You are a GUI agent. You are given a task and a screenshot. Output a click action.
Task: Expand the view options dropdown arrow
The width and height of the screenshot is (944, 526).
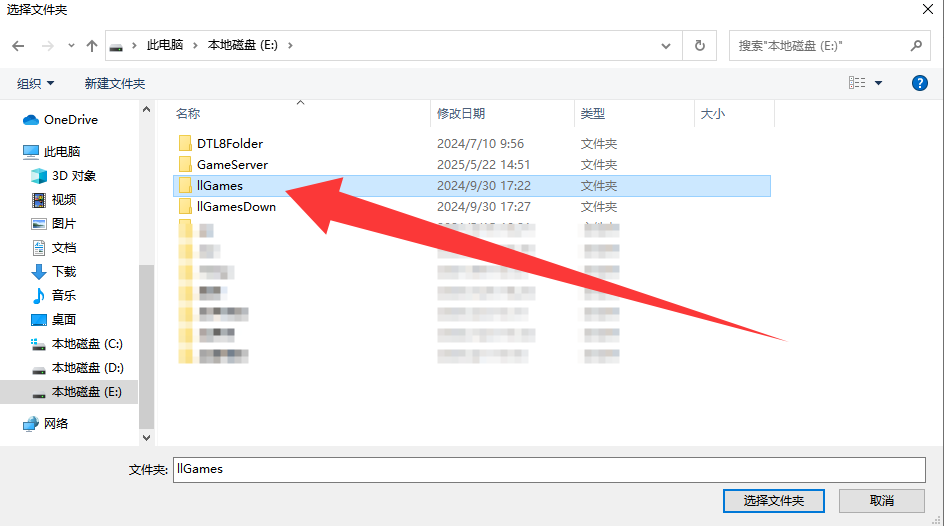click(x=879, y=83)
